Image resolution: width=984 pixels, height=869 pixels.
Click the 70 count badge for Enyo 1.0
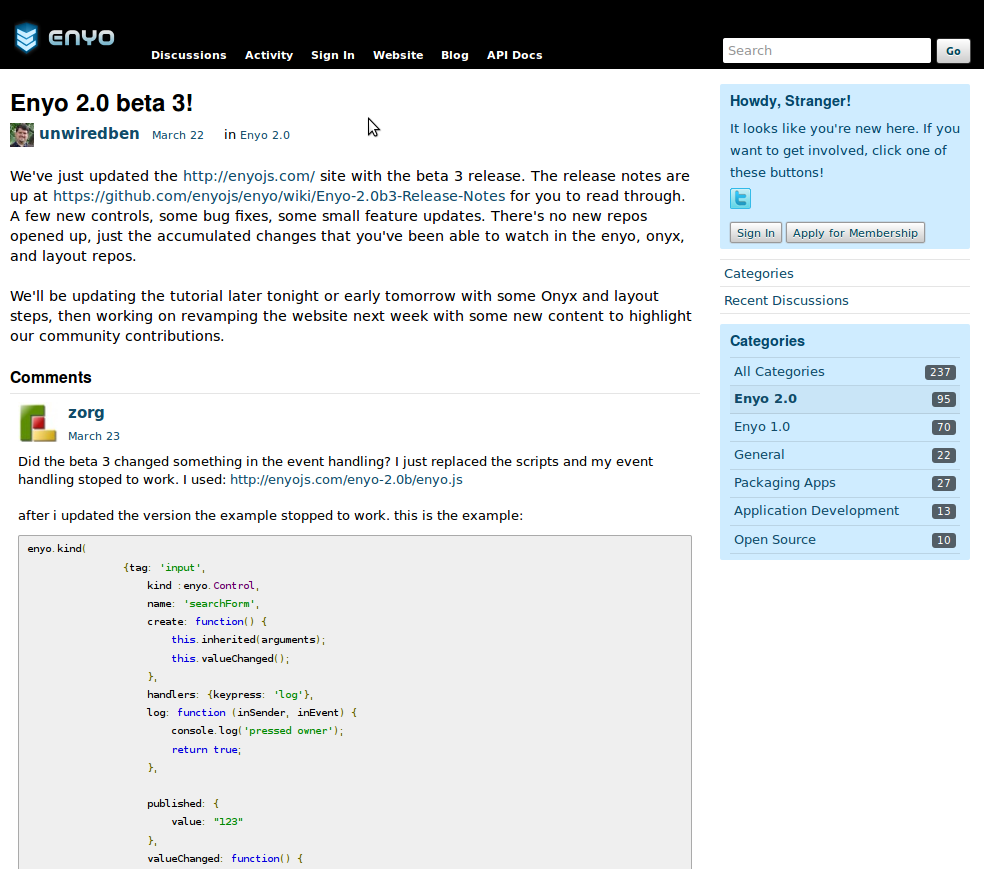click(x=944, y=428)
